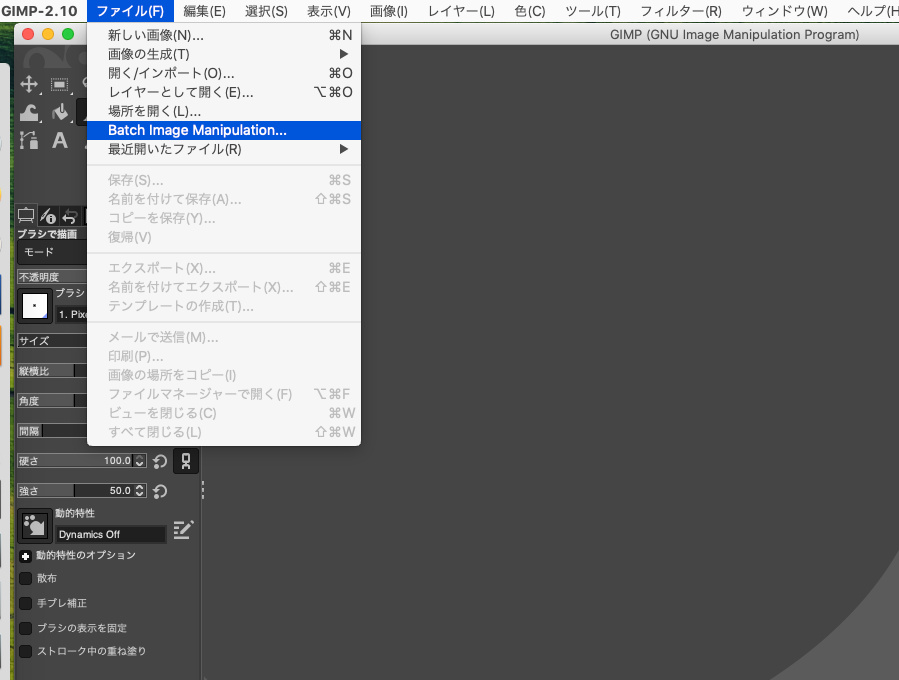Open the Tool Options tab icon
899x680 pixels.
[26, 216]
